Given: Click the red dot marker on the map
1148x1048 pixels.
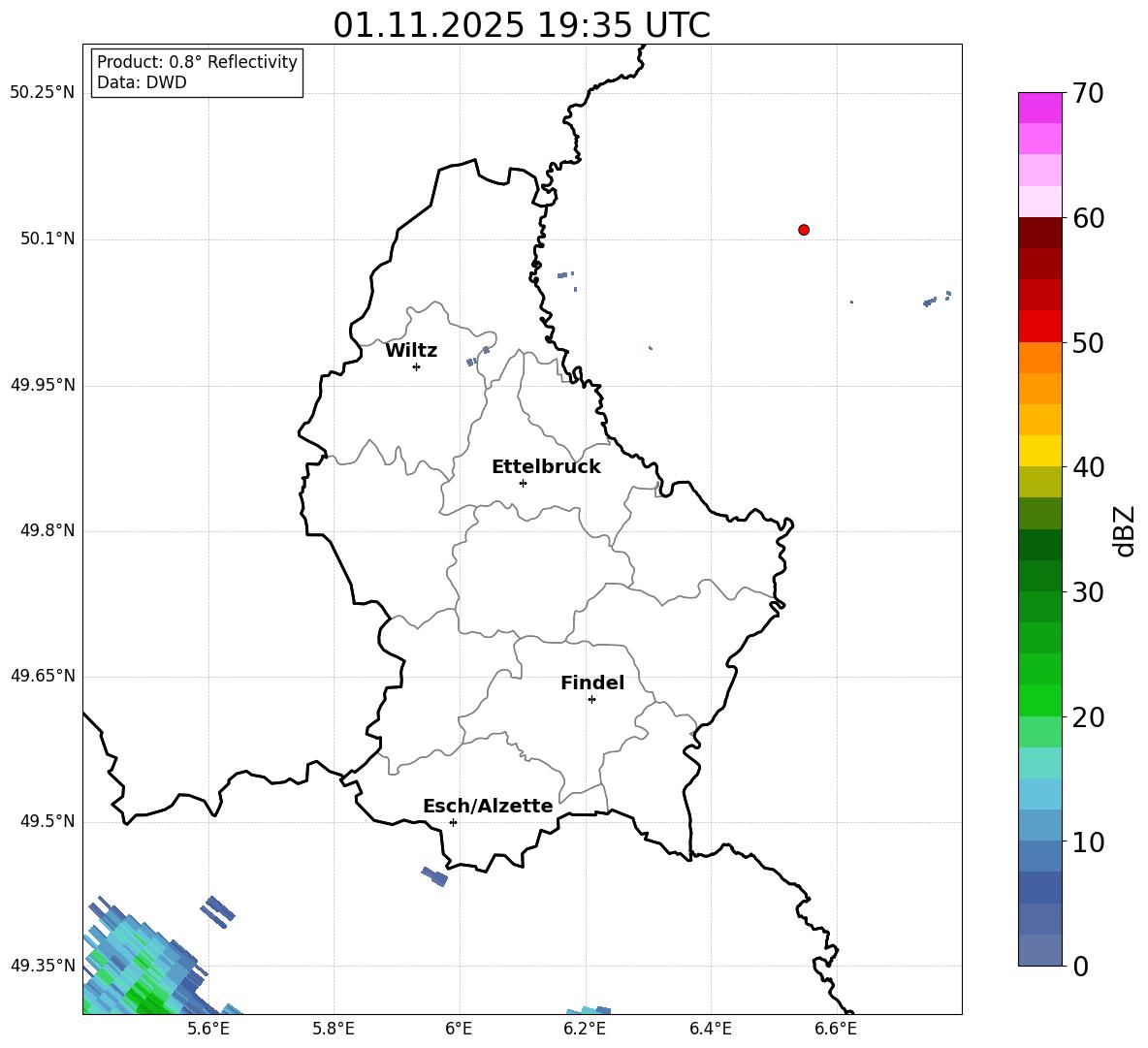Looking at the screenshot, I should tap(804, 230).
